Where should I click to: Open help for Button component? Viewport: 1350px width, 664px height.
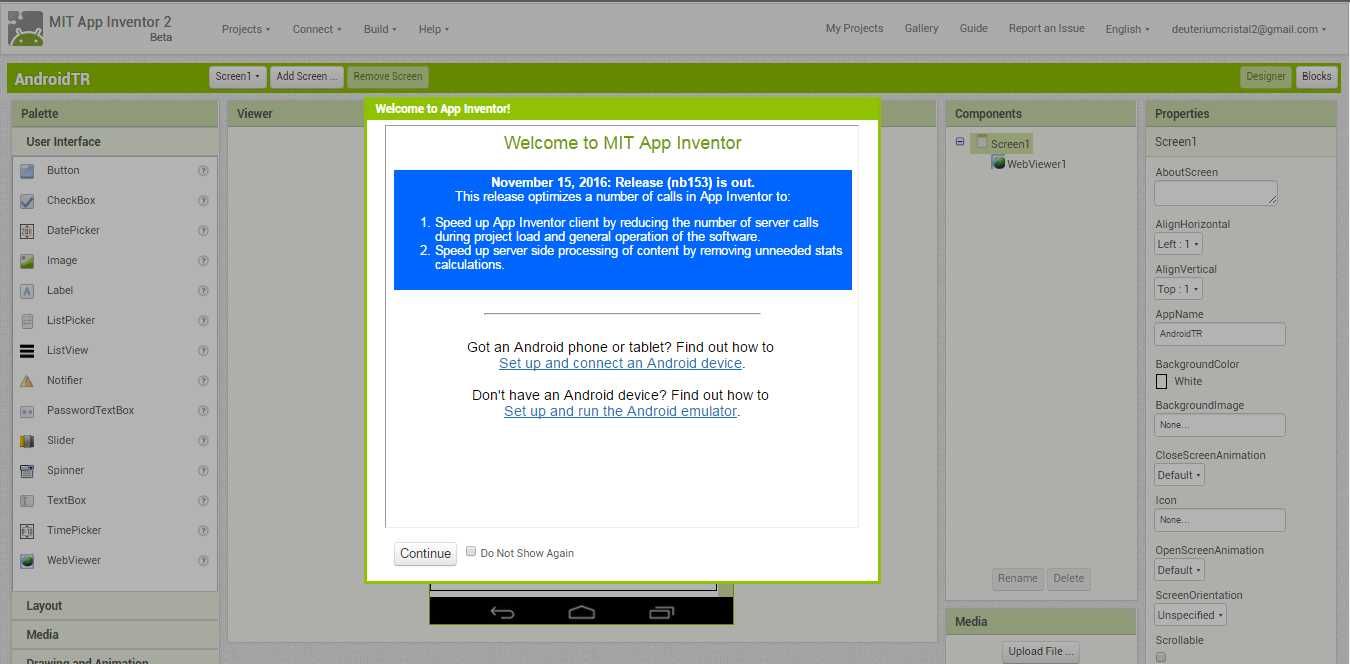click(x=203, y=171)
